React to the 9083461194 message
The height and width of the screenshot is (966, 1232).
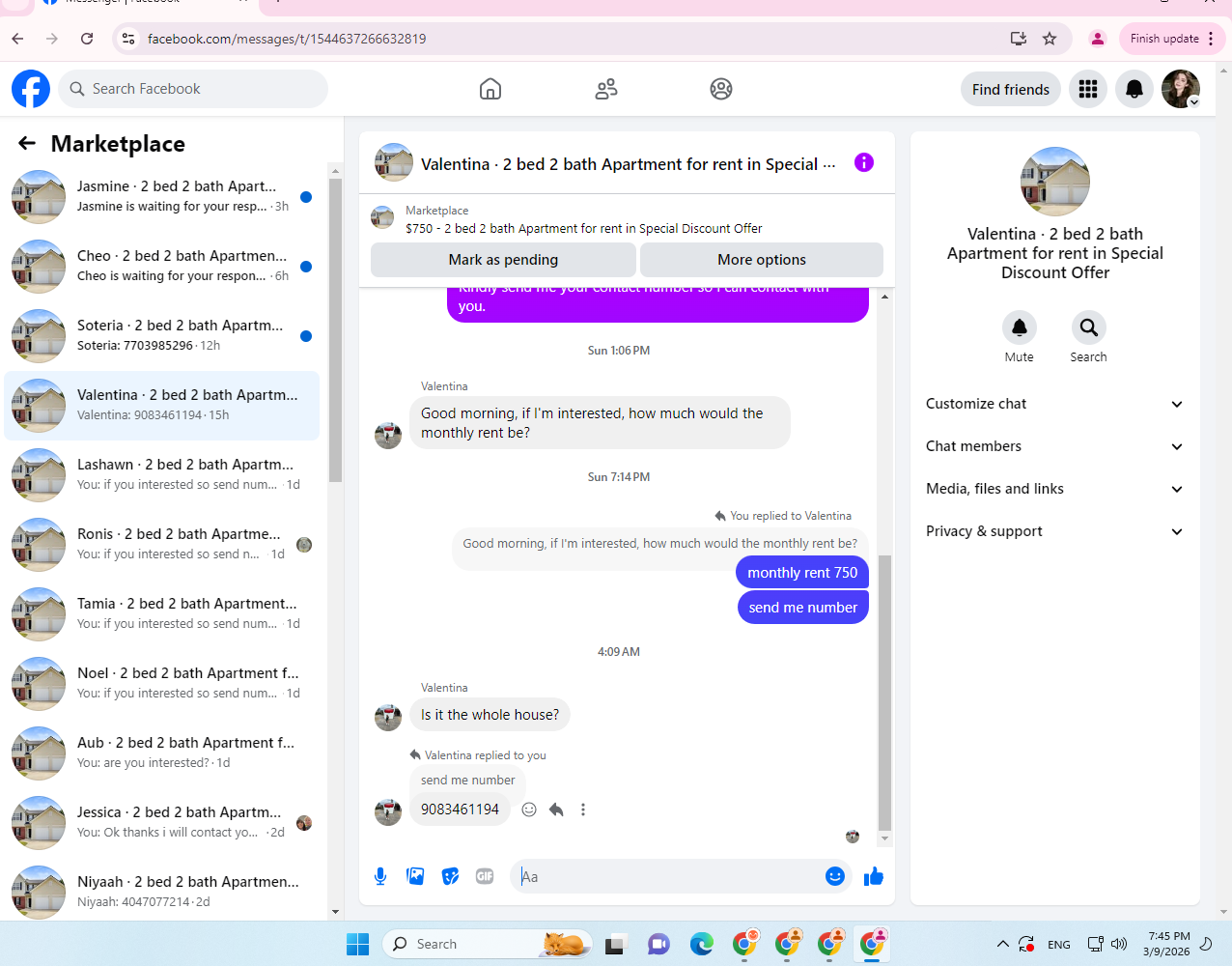coord(529,810)
